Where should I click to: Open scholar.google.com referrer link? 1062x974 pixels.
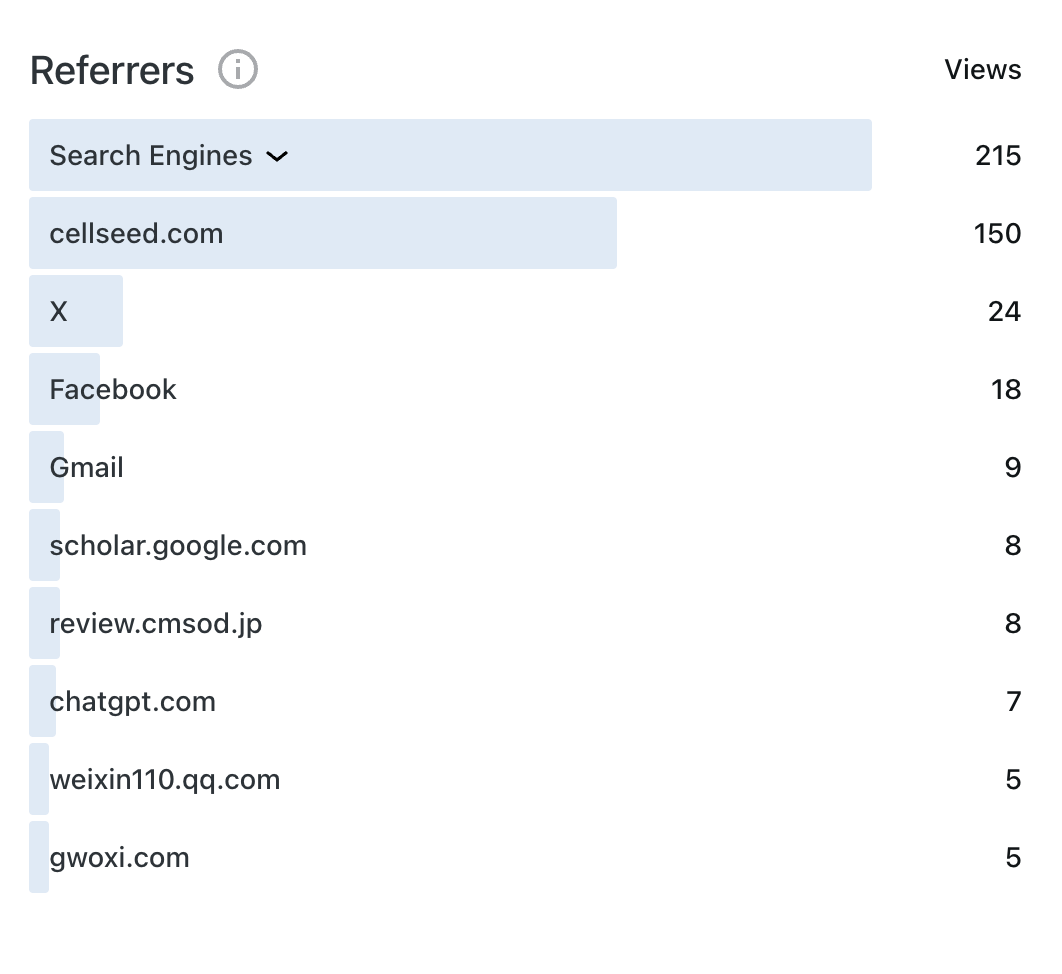(178, 546)
